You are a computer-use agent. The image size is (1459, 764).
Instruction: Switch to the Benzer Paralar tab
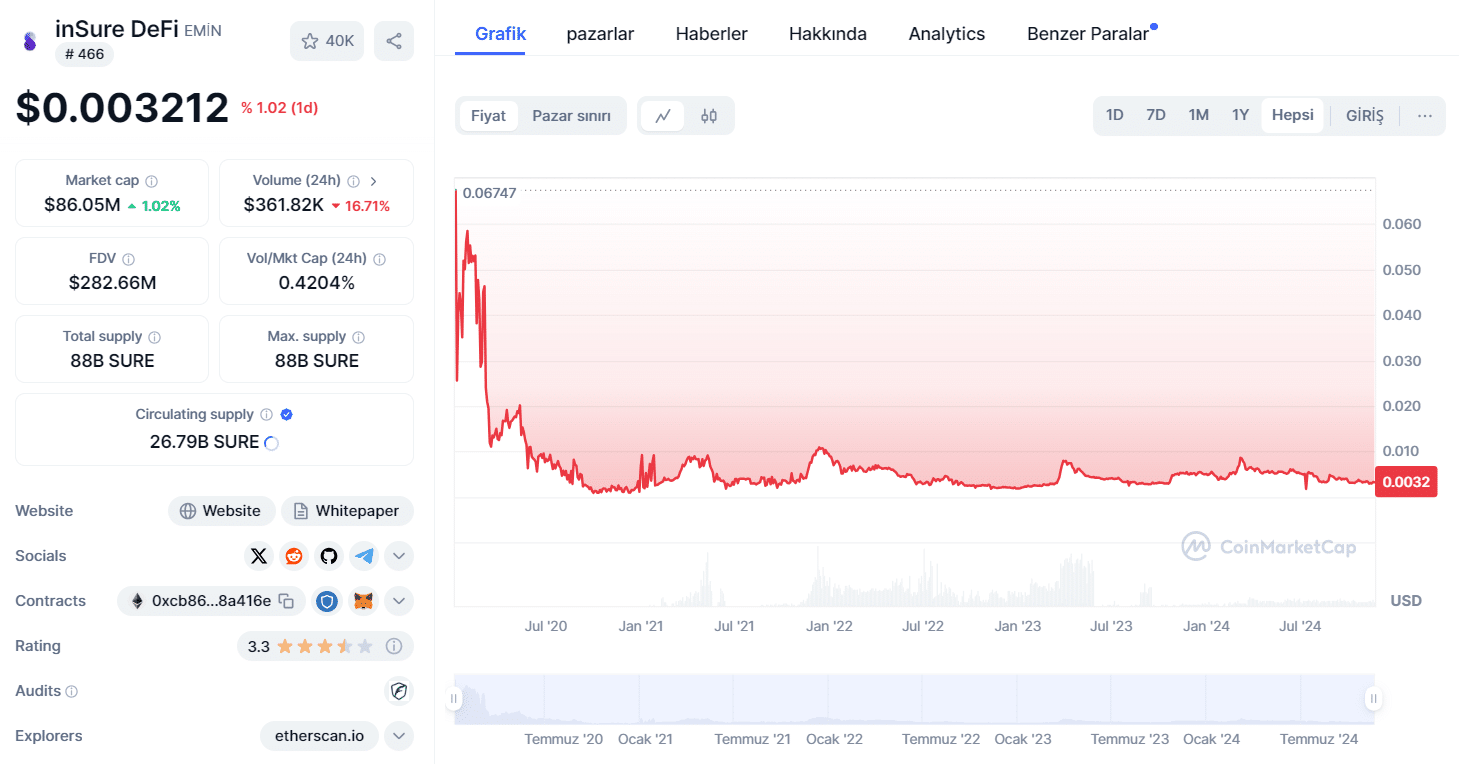tap(1088, 34)
